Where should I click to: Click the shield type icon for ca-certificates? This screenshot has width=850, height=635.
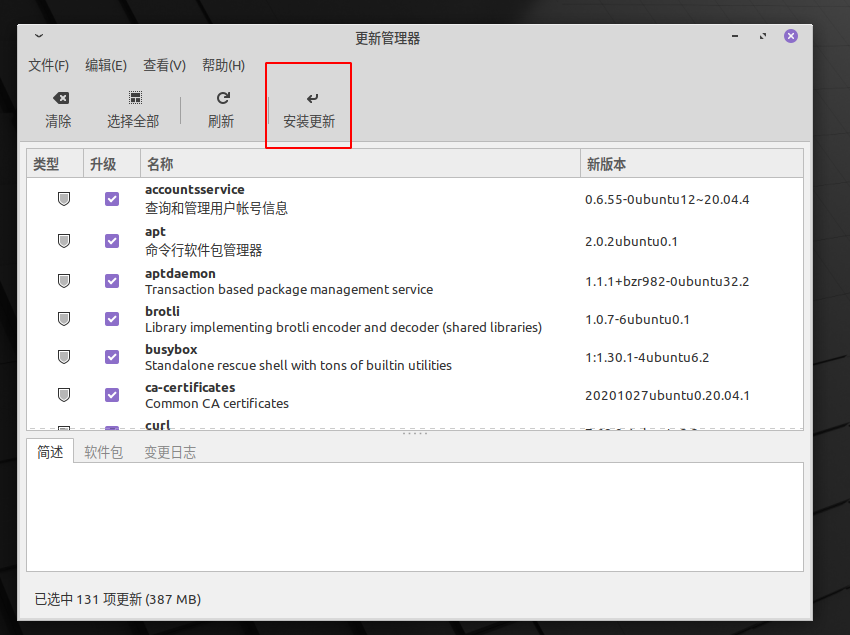click(64, 395)
